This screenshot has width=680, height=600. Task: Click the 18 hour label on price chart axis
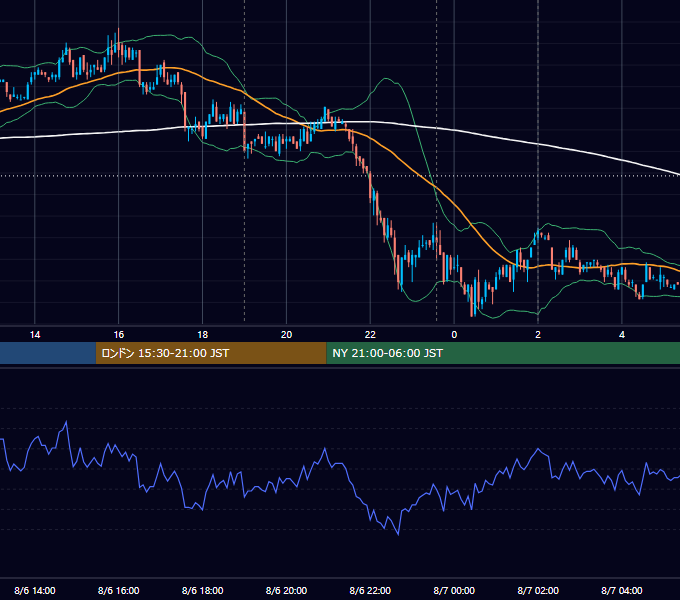203,335
